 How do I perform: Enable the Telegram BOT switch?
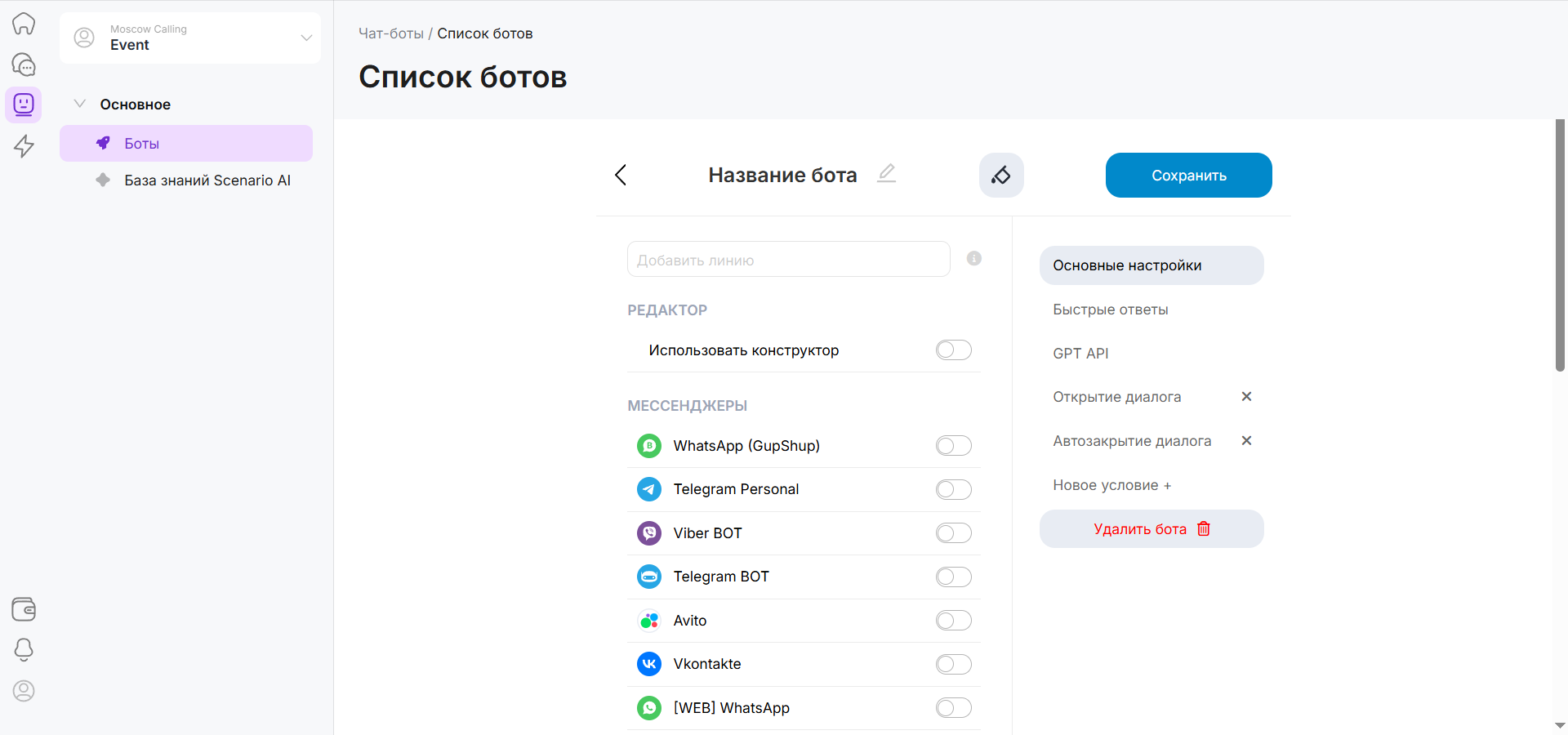[x=953, y=577]
